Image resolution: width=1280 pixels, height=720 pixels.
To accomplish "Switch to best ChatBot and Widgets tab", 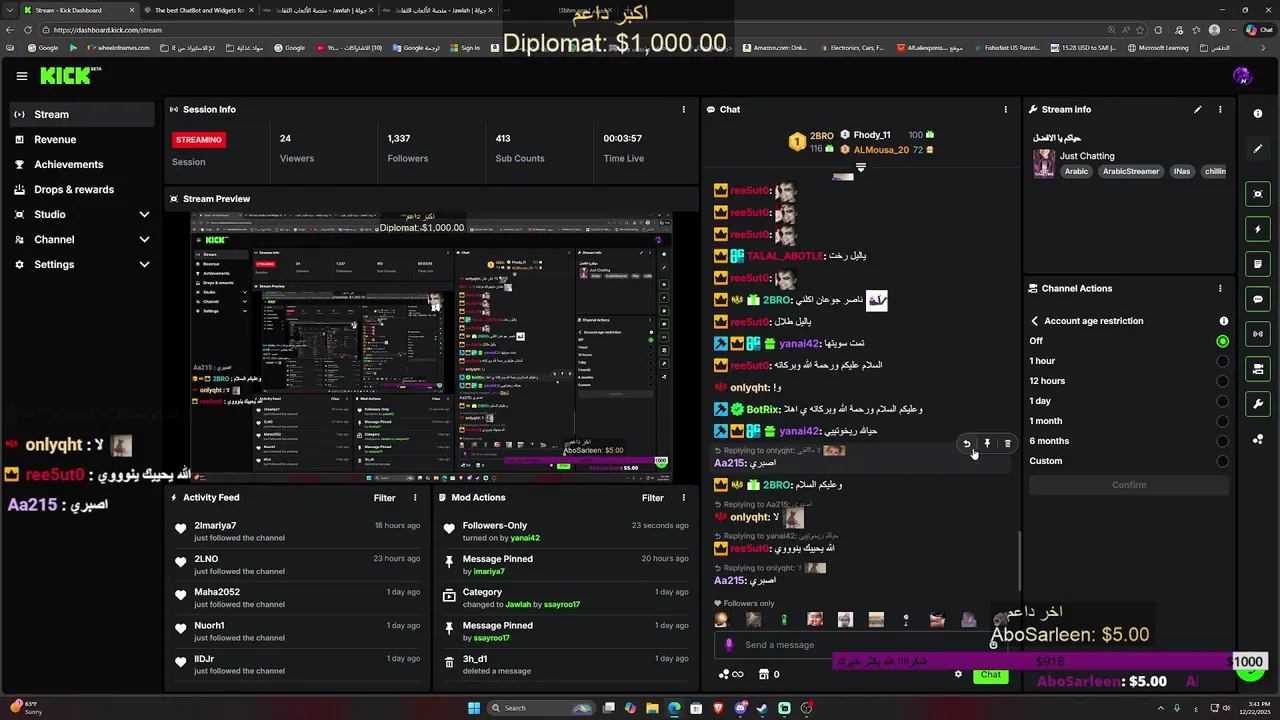I will pyautogui.click(x=197, y=10).
